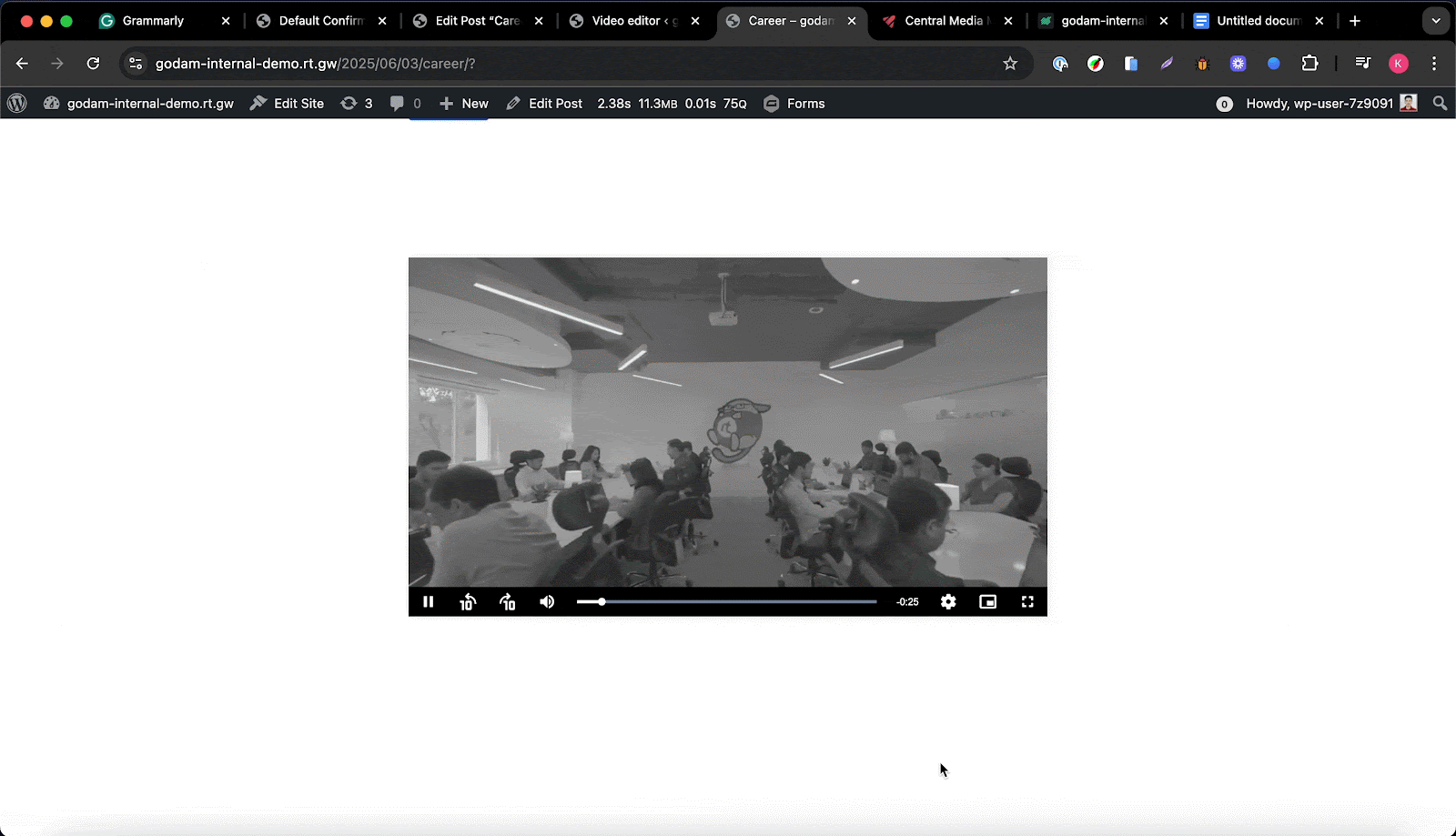Screen dimensions: 1456x836
Task: Skip the video forward 10 seconds
Action: 507,601
